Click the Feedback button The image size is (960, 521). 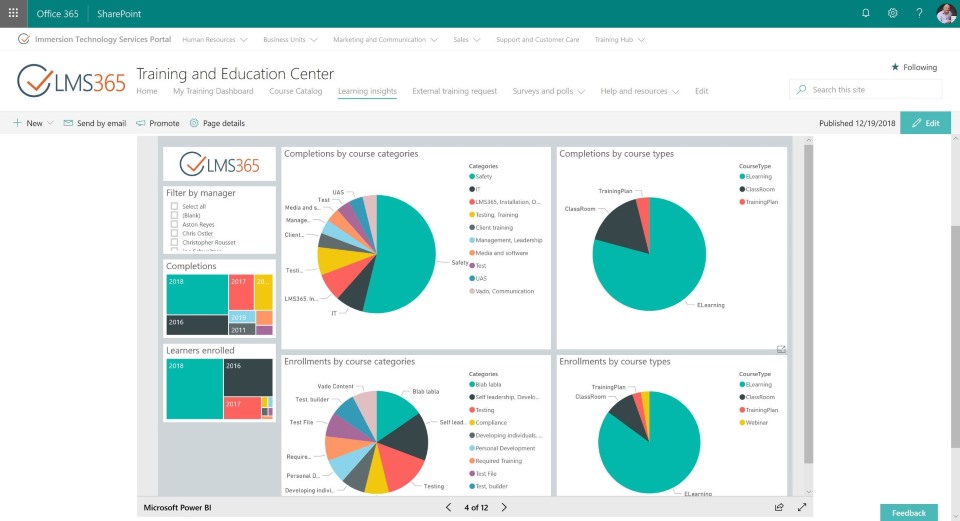(909, 512)
